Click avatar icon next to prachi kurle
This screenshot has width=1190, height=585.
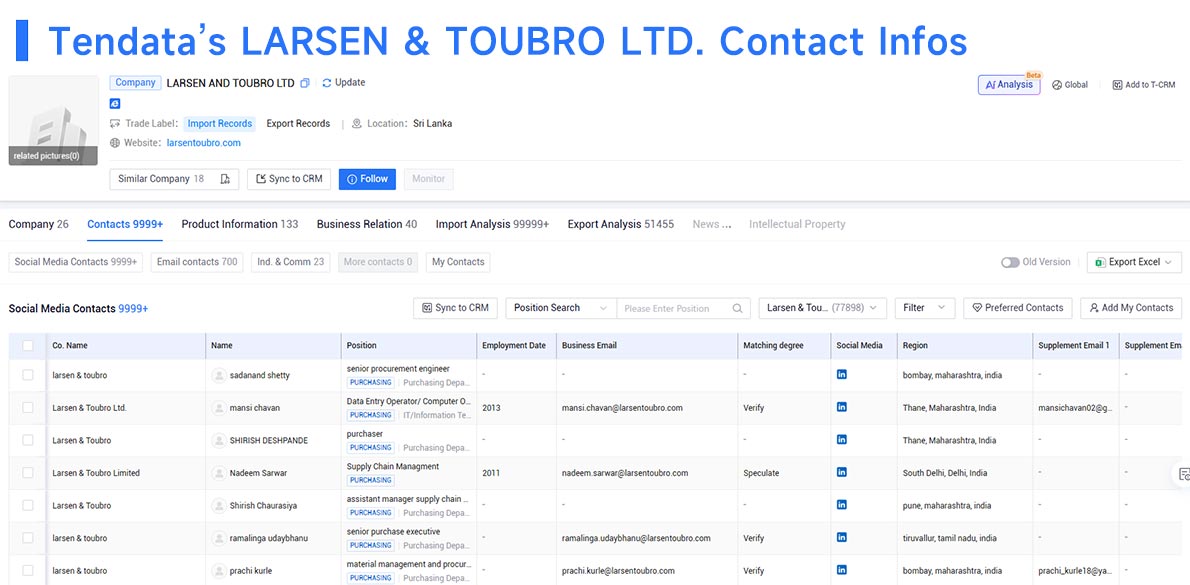click(219, 571)
